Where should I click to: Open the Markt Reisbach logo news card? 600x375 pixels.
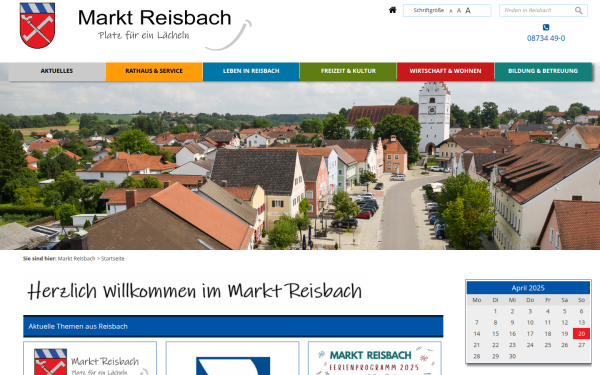click(90, 359)
